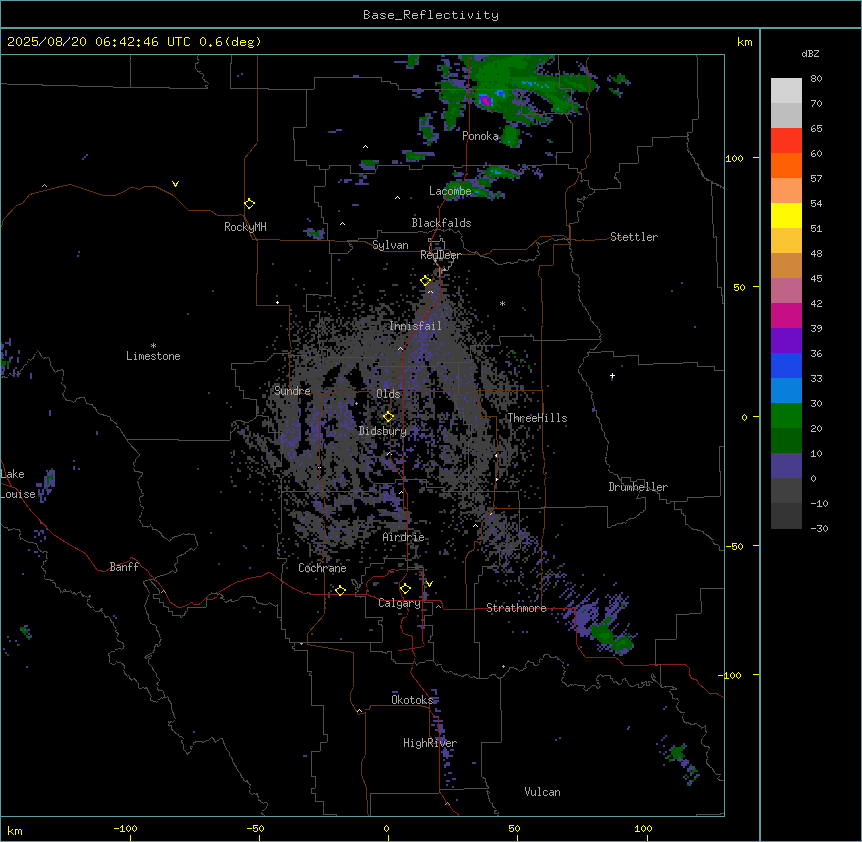Click the RockyMH label

coord(245,227)
